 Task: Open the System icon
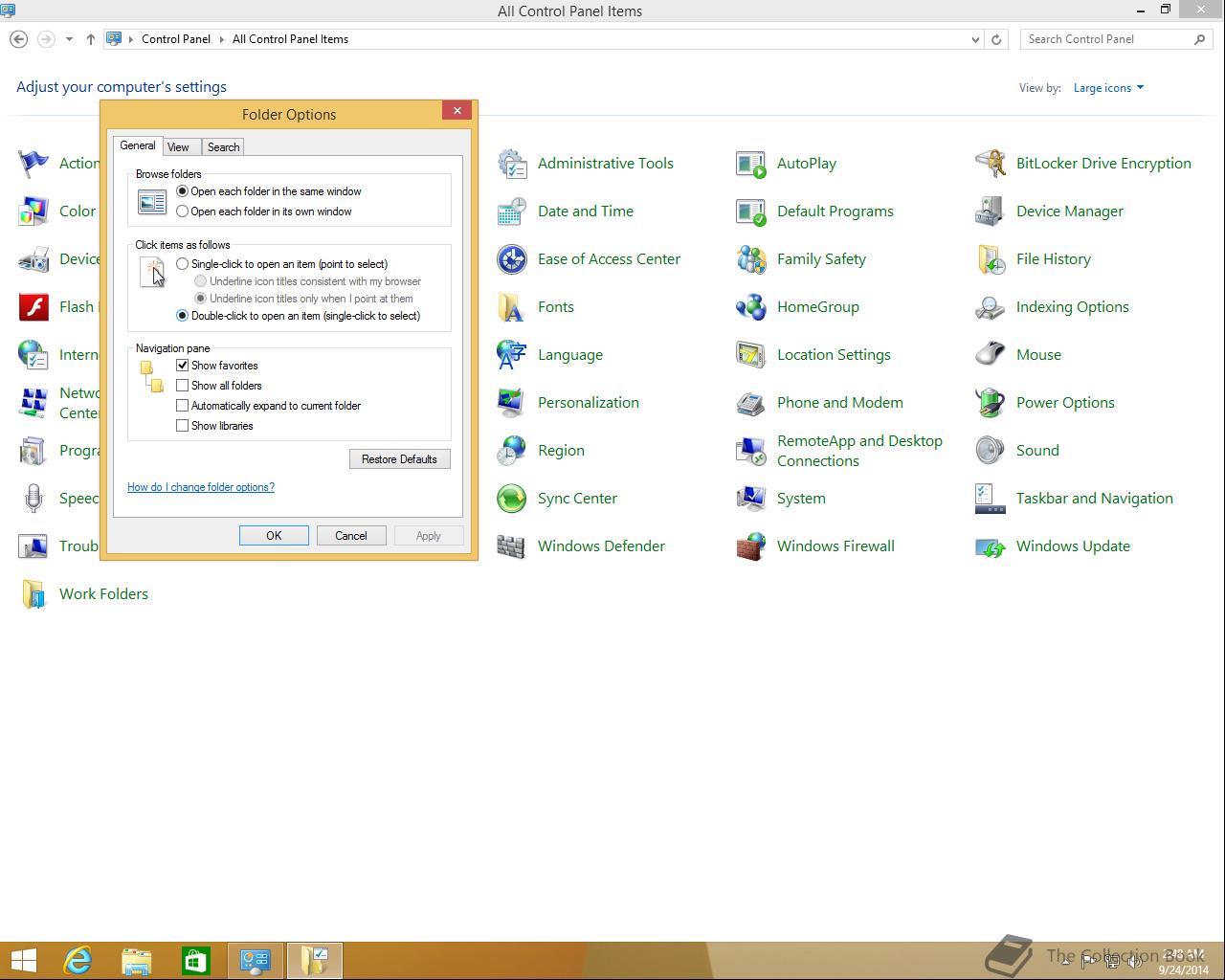point(750,499)
